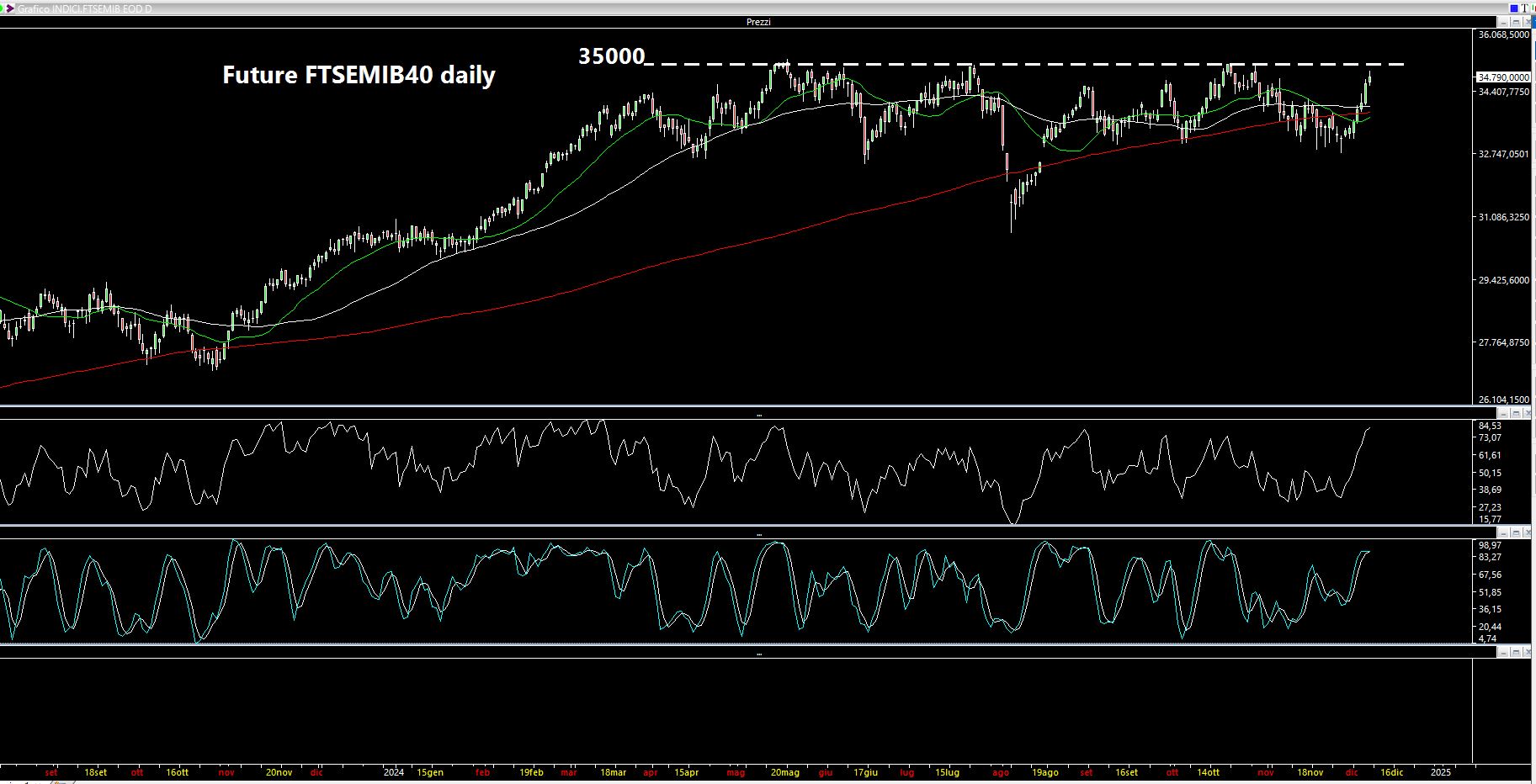Restore the empty bottom panel

click(1516, 652)
